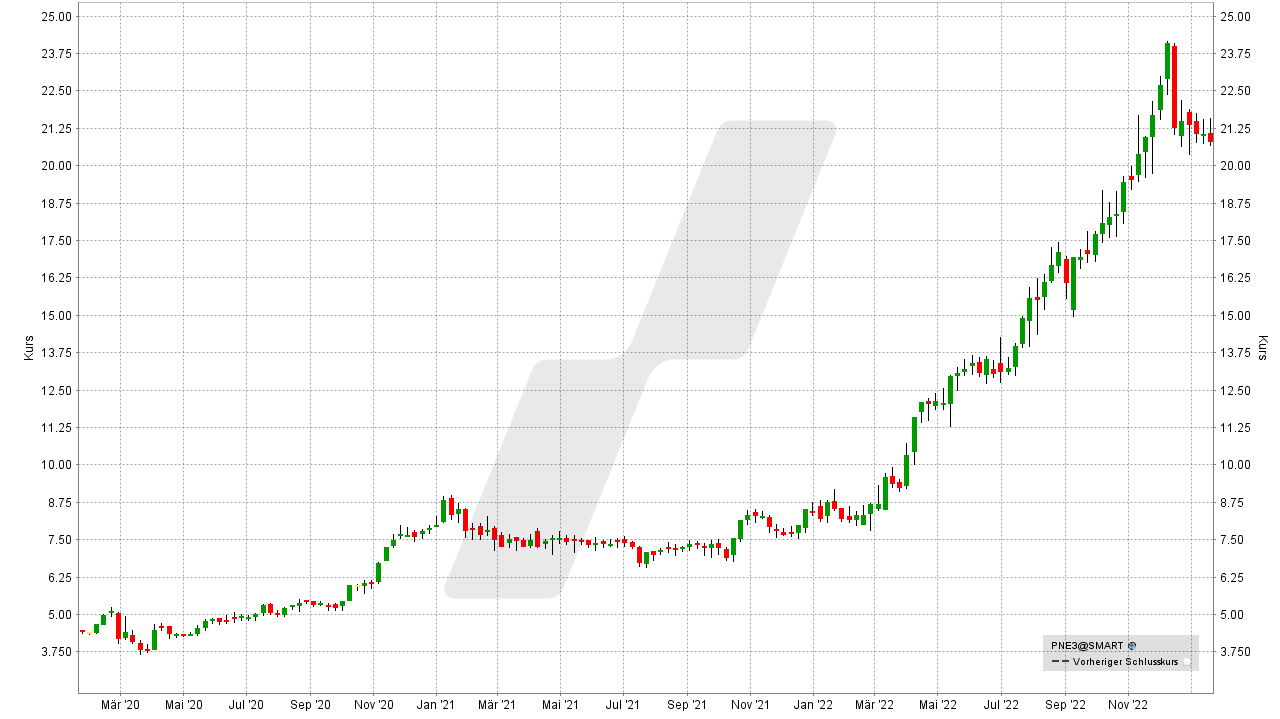Click 6.25 on the right price axis

[1232, 577]
